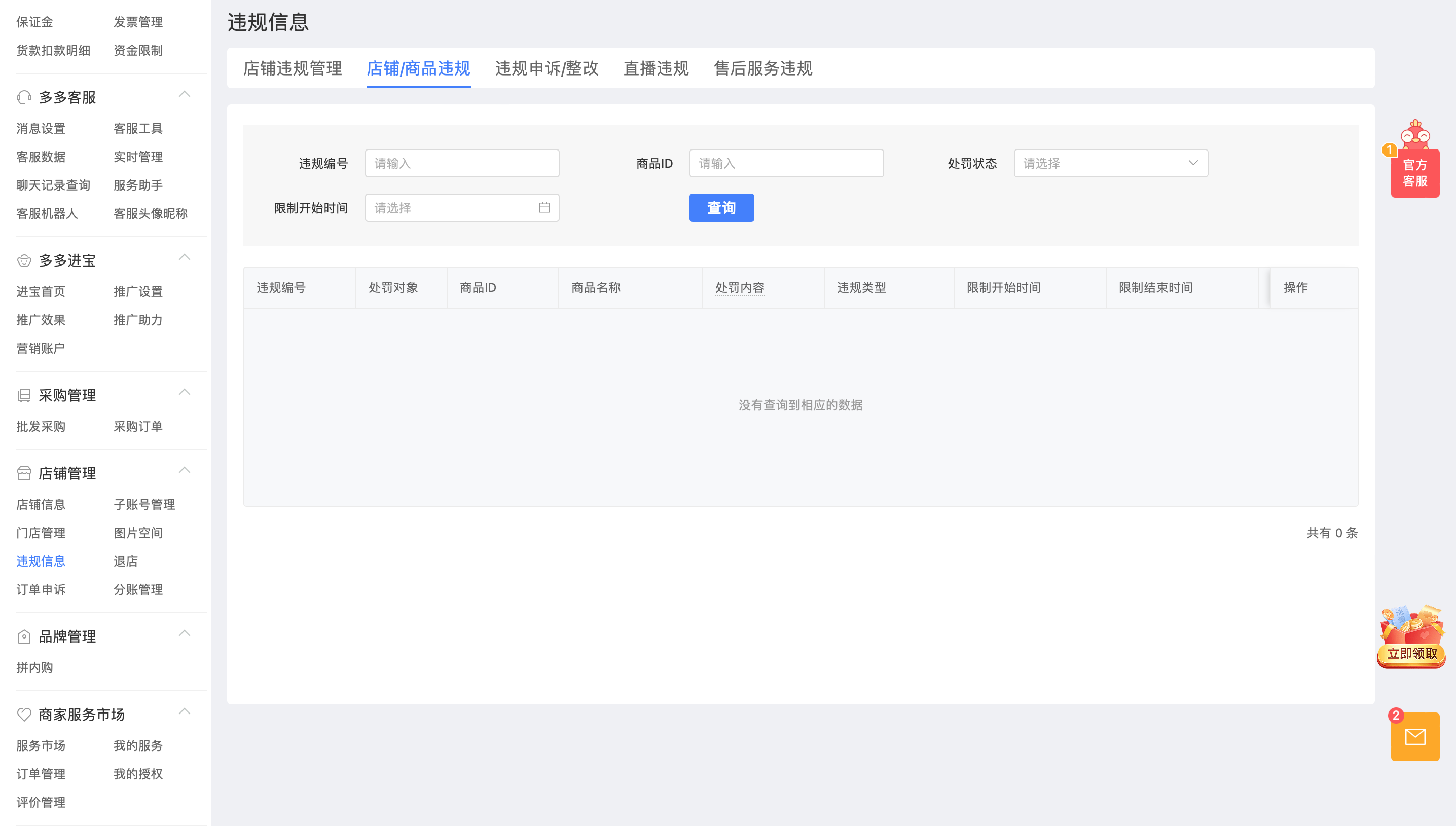Screen dimensions: 1456x826
Task: Go to 客服数据
Action: click(41, 157)
